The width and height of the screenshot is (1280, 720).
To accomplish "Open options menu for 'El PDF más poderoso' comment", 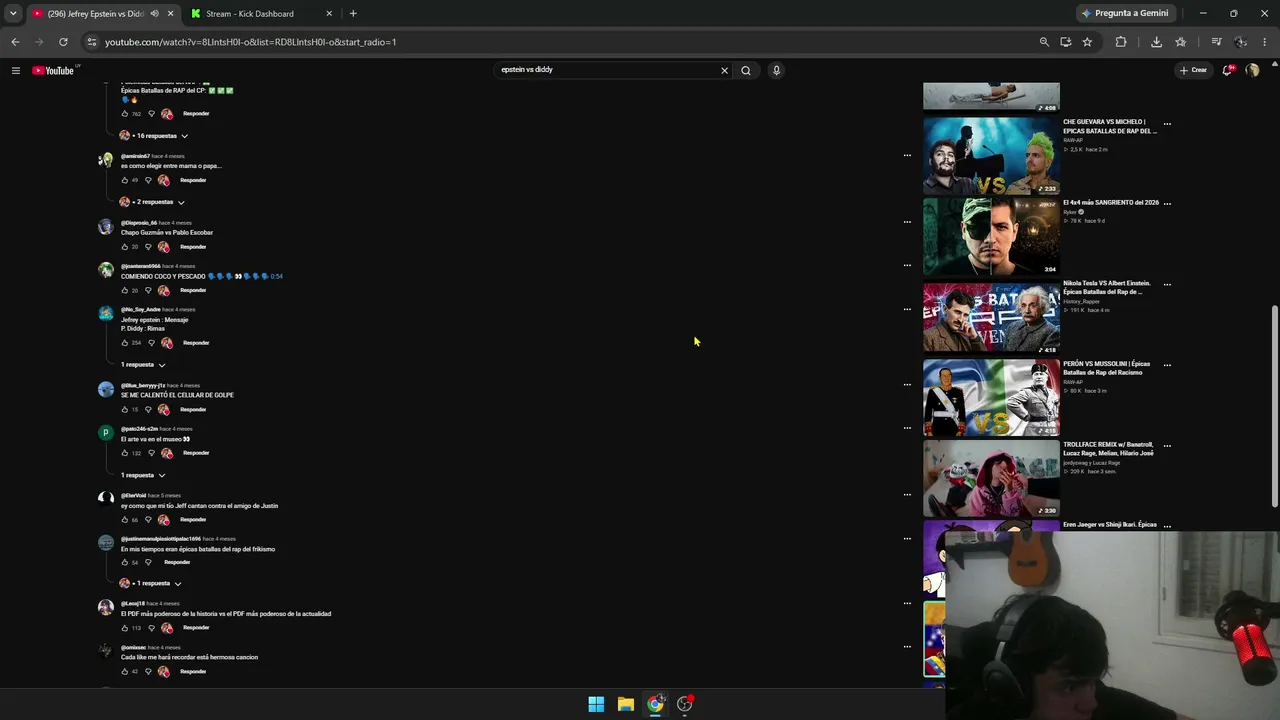I will [x=907, y=603].
